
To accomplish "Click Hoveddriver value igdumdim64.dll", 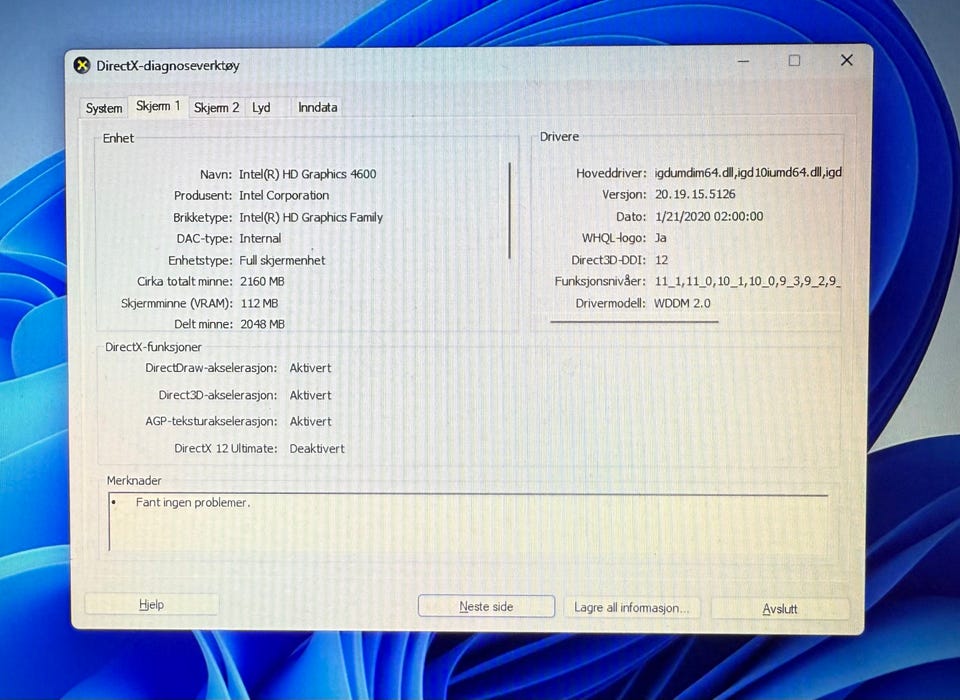I will click(748, 173).
